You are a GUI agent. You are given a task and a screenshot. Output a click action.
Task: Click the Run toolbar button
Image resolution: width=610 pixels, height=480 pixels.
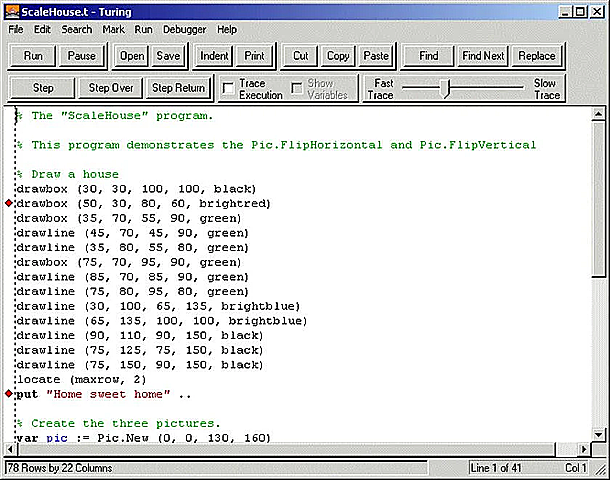[33, 56]
